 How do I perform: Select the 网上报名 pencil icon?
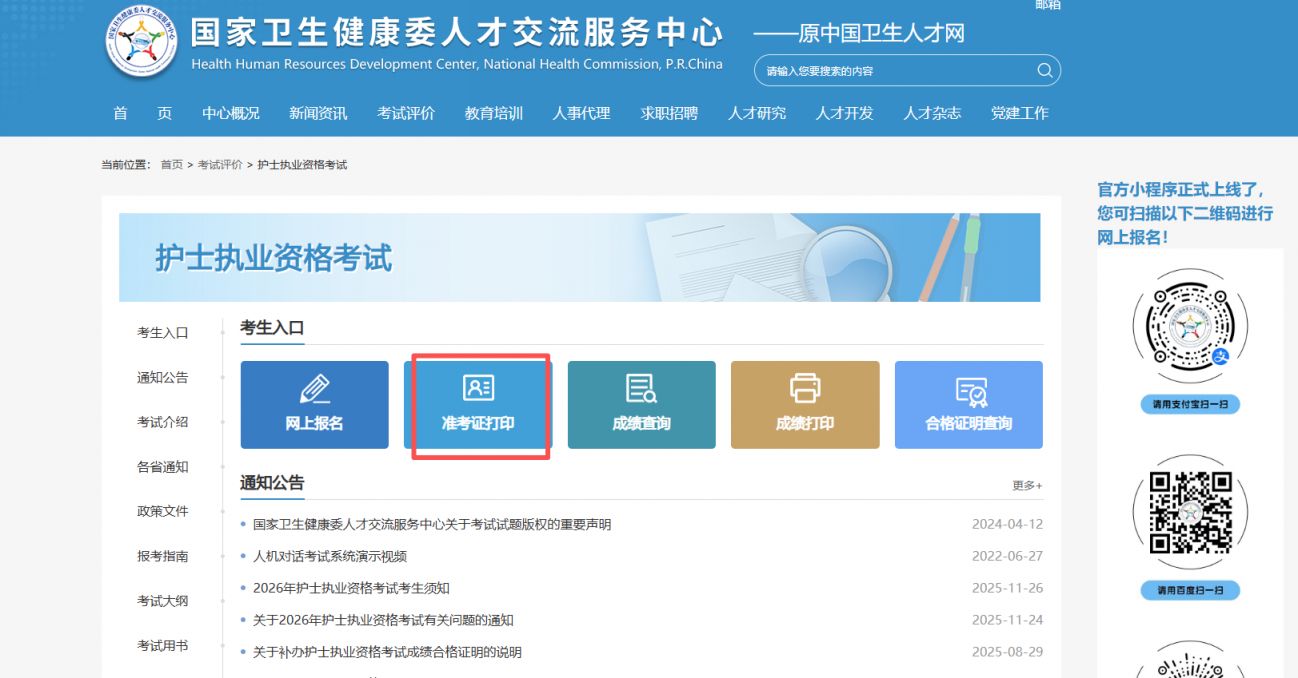(x=314, y=390)
